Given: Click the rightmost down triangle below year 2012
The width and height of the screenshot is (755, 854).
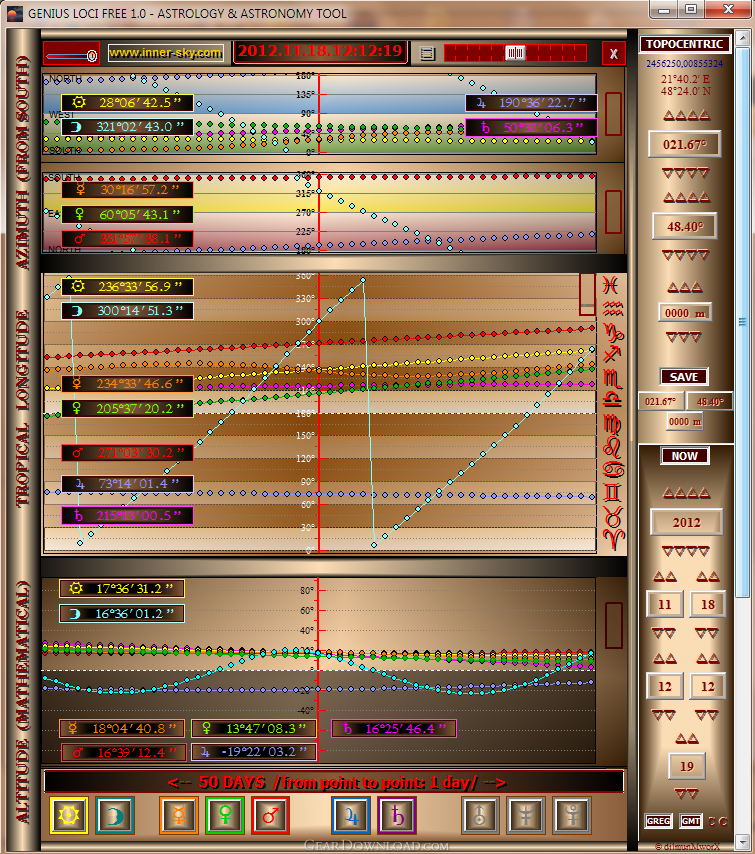Looking at the screenshot, I should coord(704,551).
